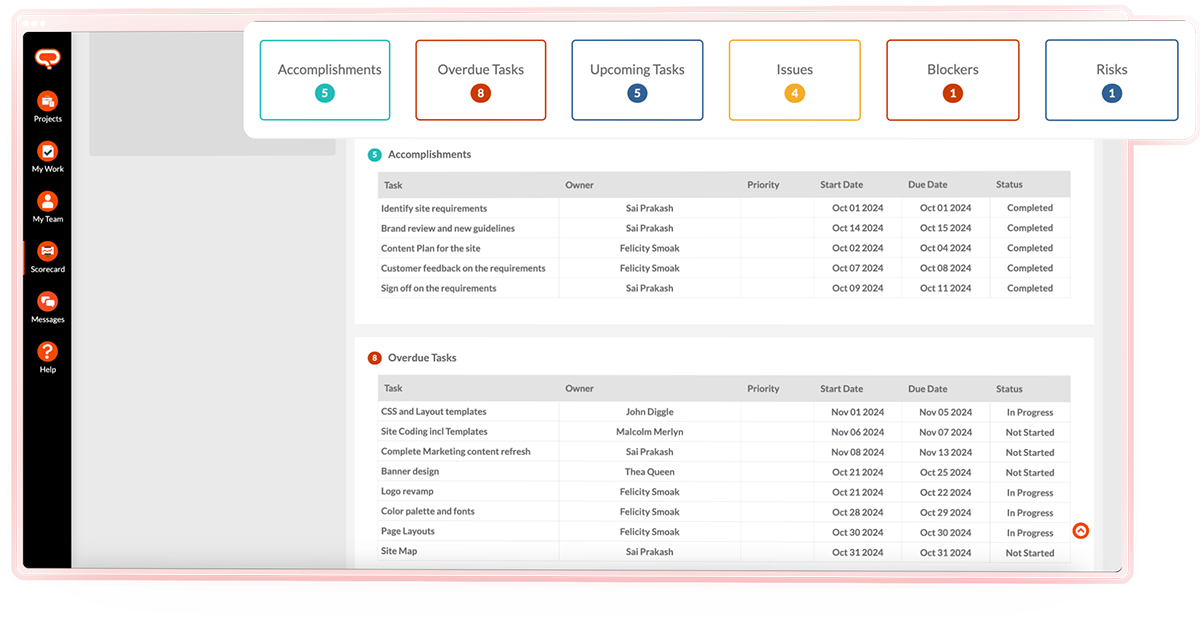Click the Priority header in Accomplishments table
The image size is (1200, 617).
[763, 185]
